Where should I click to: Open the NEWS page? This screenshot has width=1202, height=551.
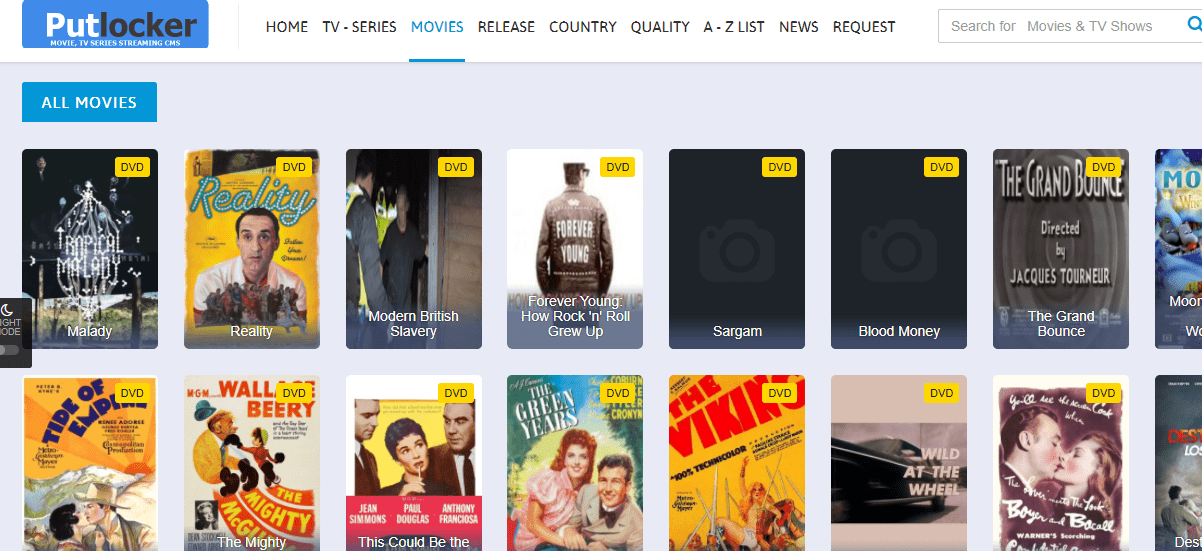pos(799,27)
